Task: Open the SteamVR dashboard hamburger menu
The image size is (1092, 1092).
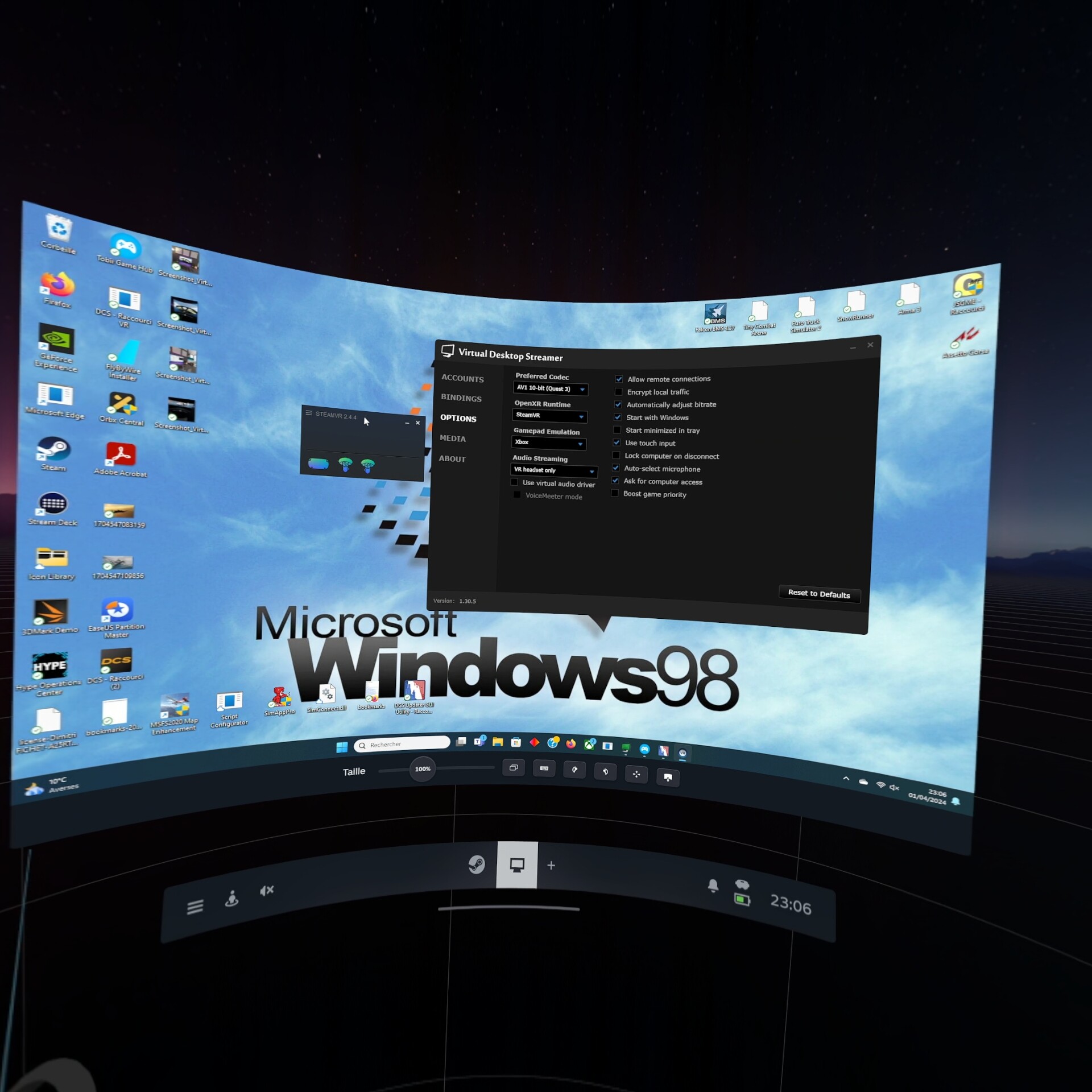Action: click(x=195, y=907)
